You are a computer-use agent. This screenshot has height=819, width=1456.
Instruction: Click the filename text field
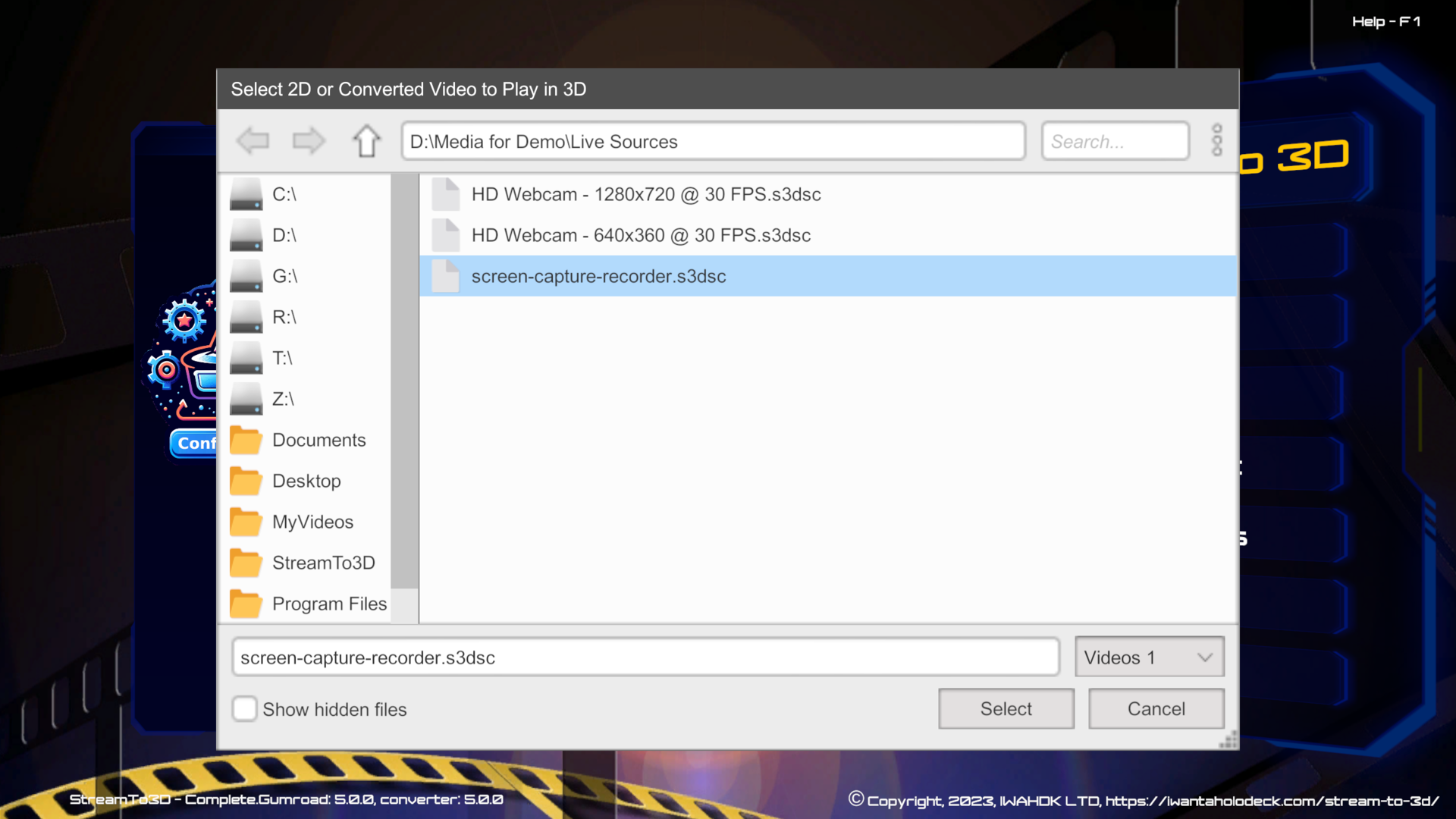point(645,657)
